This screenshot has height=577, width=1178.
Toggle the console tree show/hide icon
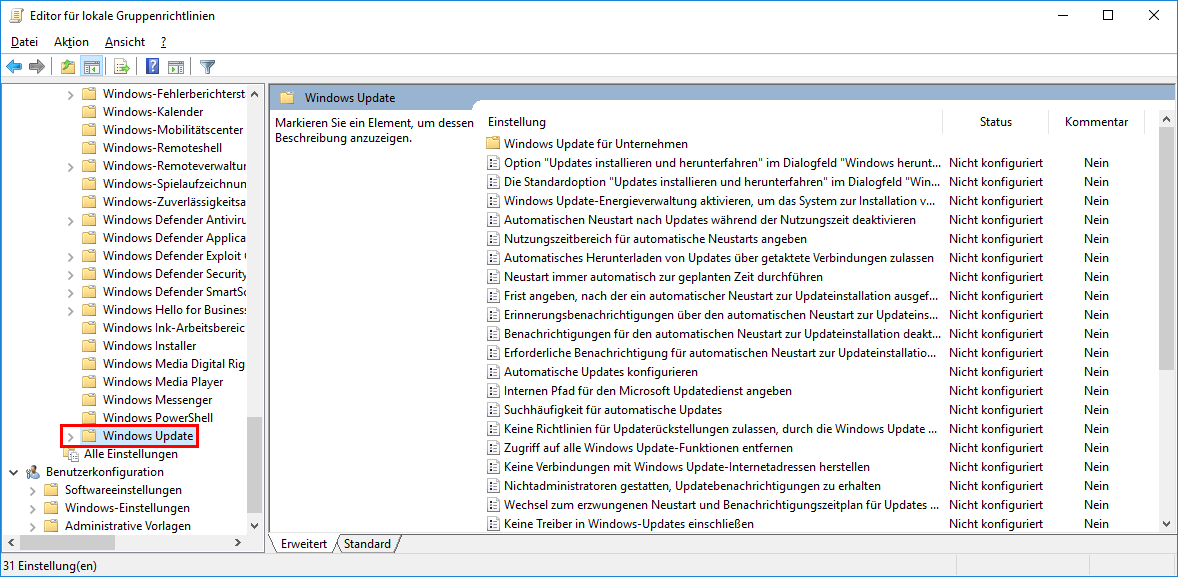point(92,67)
